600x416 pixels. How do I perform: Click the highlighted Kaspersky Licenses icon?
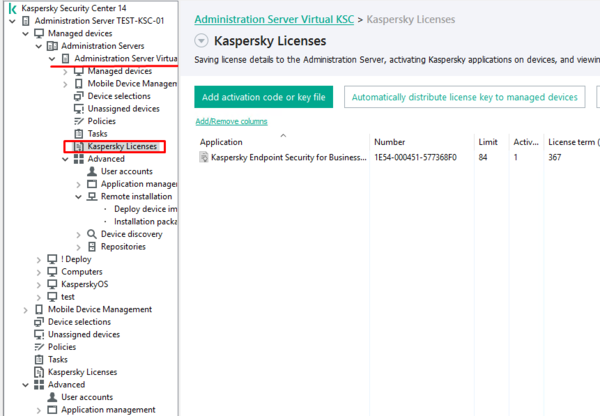(x=79, y=146)
